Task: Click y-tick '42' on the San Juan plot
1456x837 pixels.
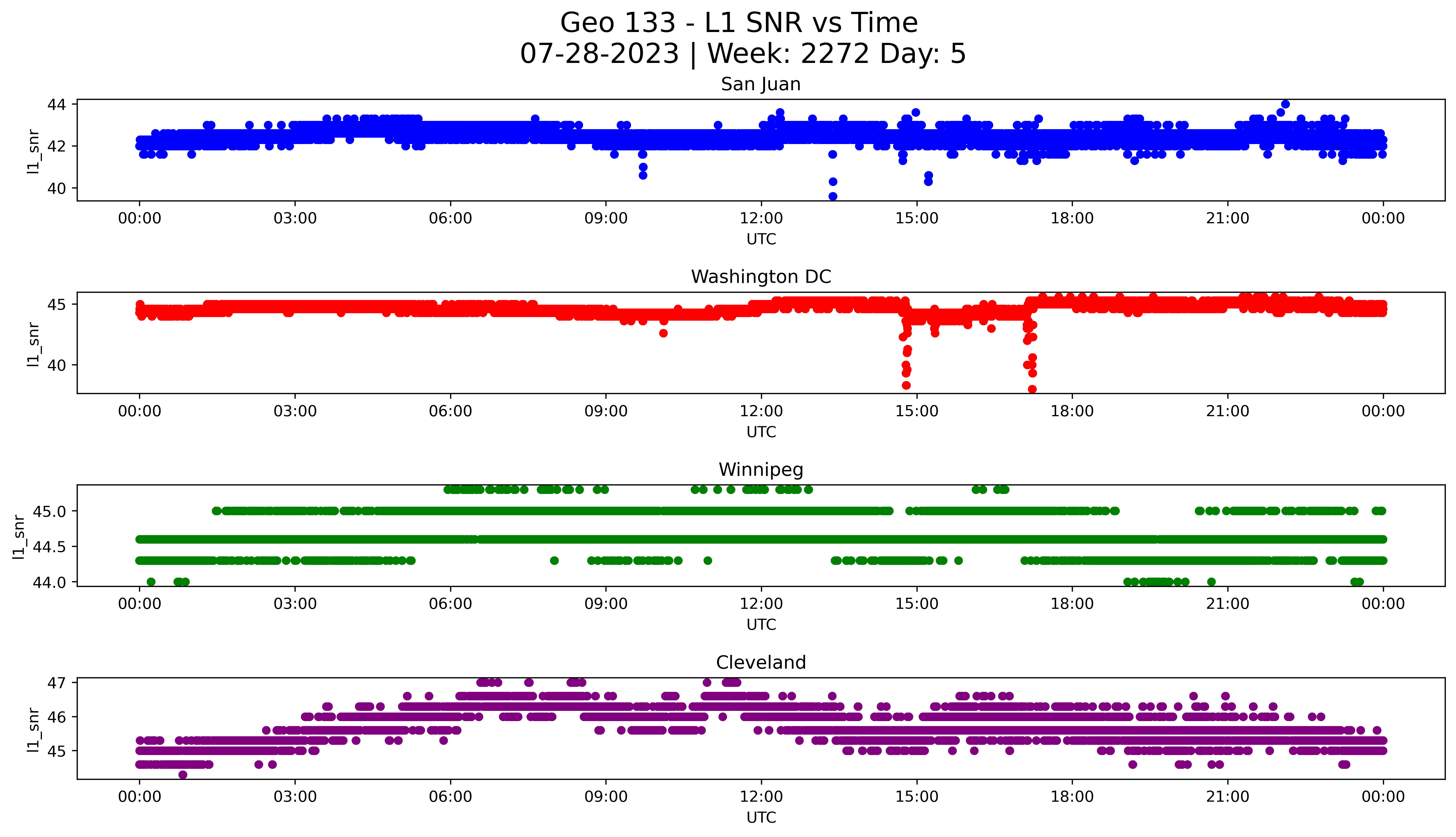Action: pos(57,147)
